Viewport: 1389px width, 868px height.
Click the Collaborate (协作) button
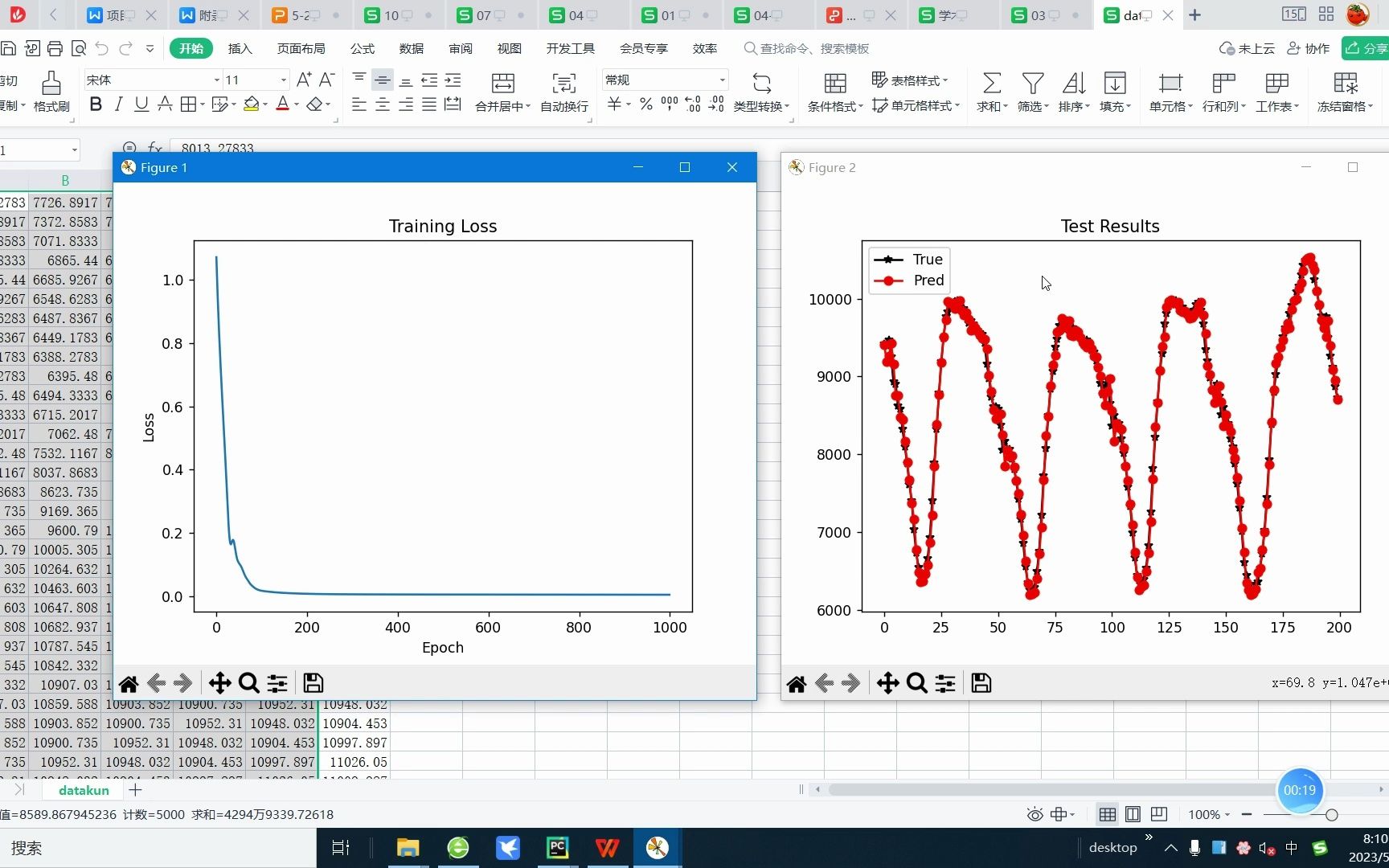coord(1308,49)
